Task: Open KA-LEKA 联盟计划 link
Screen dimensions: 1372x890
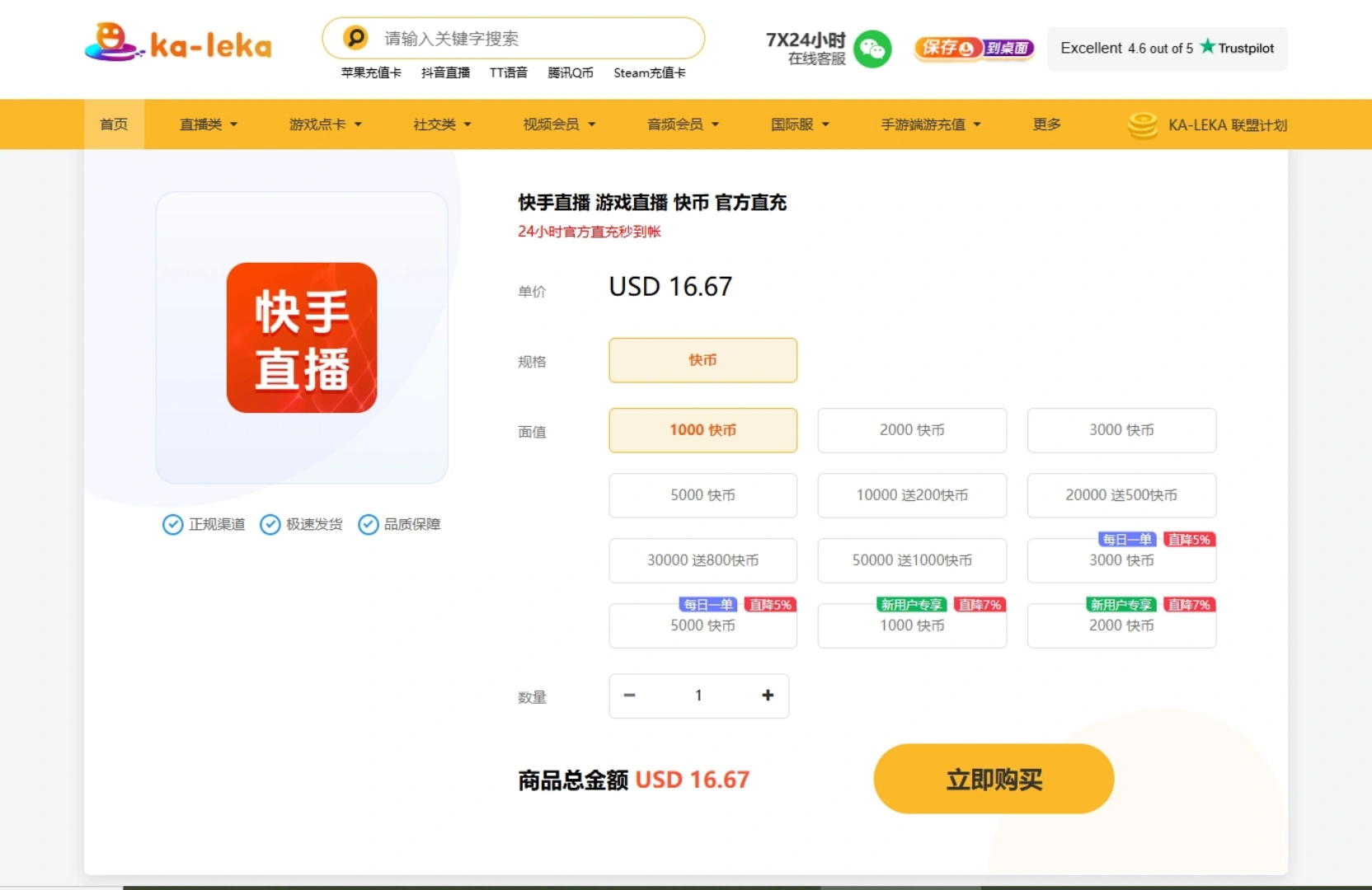Action: [1227, 125]
